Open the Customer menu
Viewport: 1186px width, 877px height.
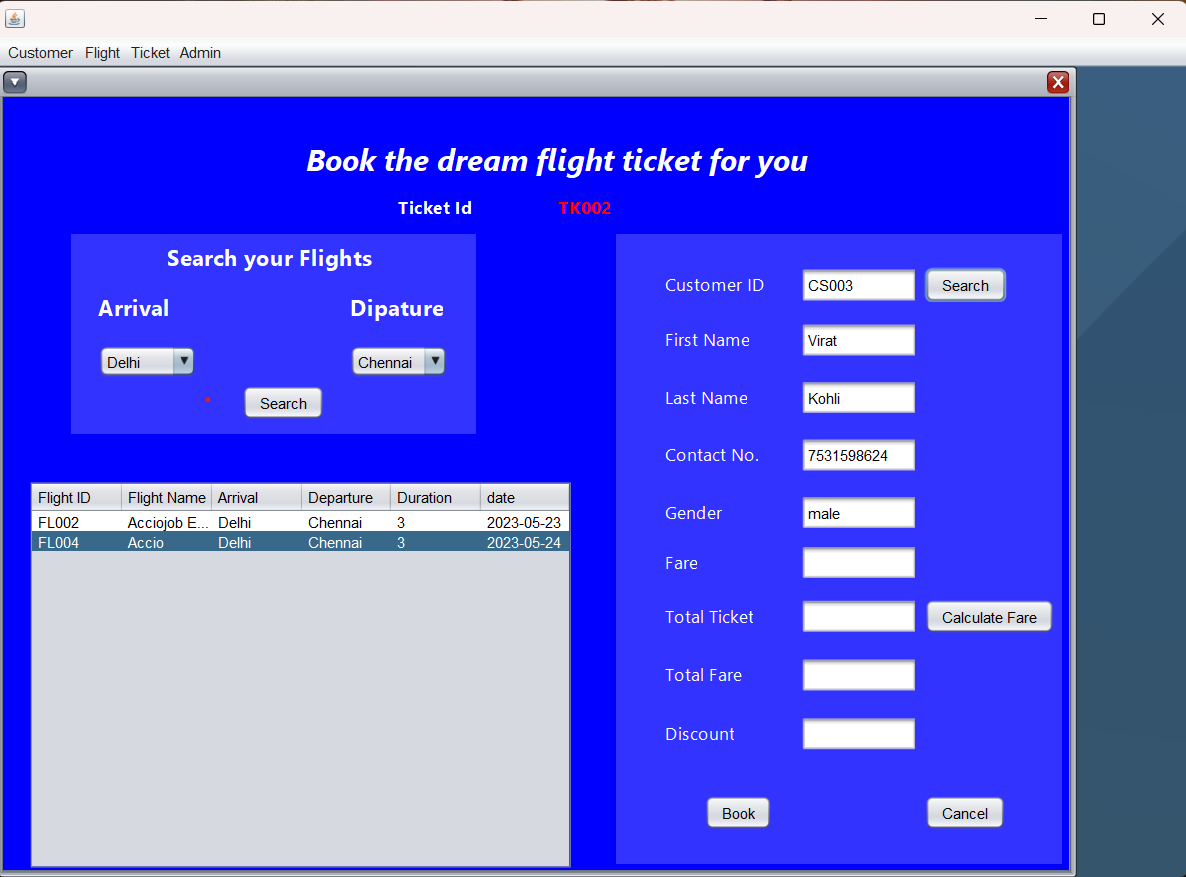[40, 53]
